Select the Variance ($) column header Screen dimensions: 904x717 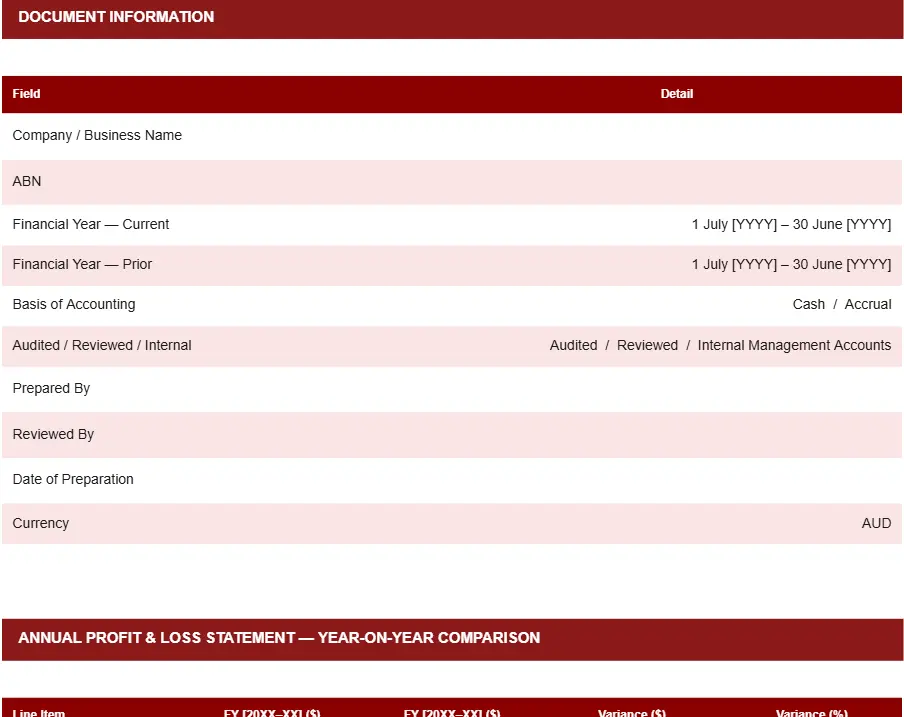click(x=631, y=713)
